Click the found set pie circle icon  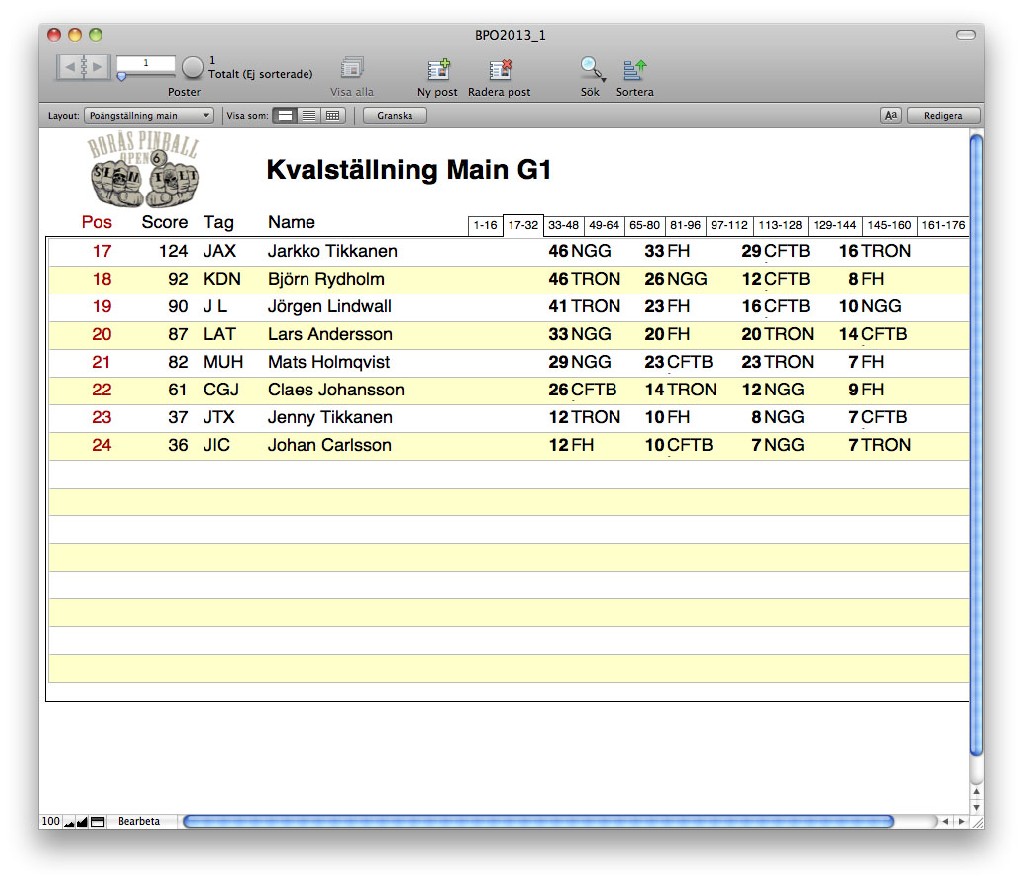(193, 67)
